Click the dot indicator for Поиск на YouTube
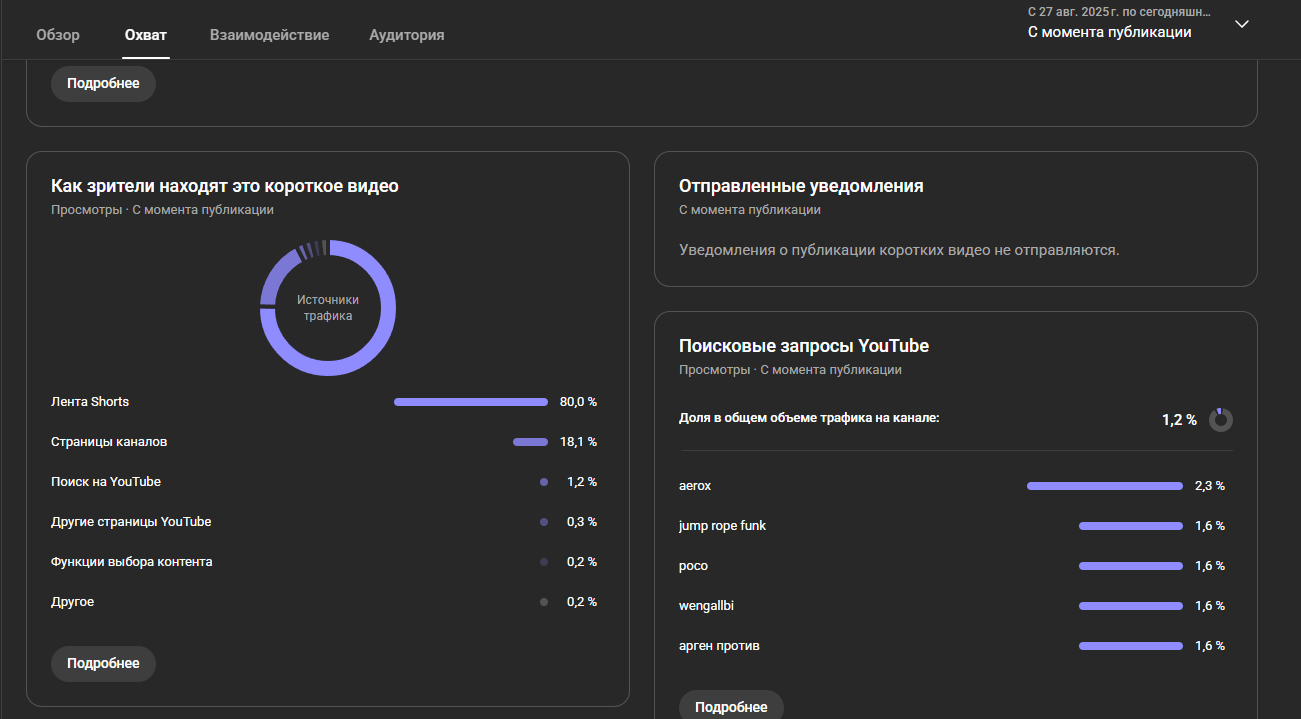The width and height of the screenshot is (1301, 719). [544, 482]
